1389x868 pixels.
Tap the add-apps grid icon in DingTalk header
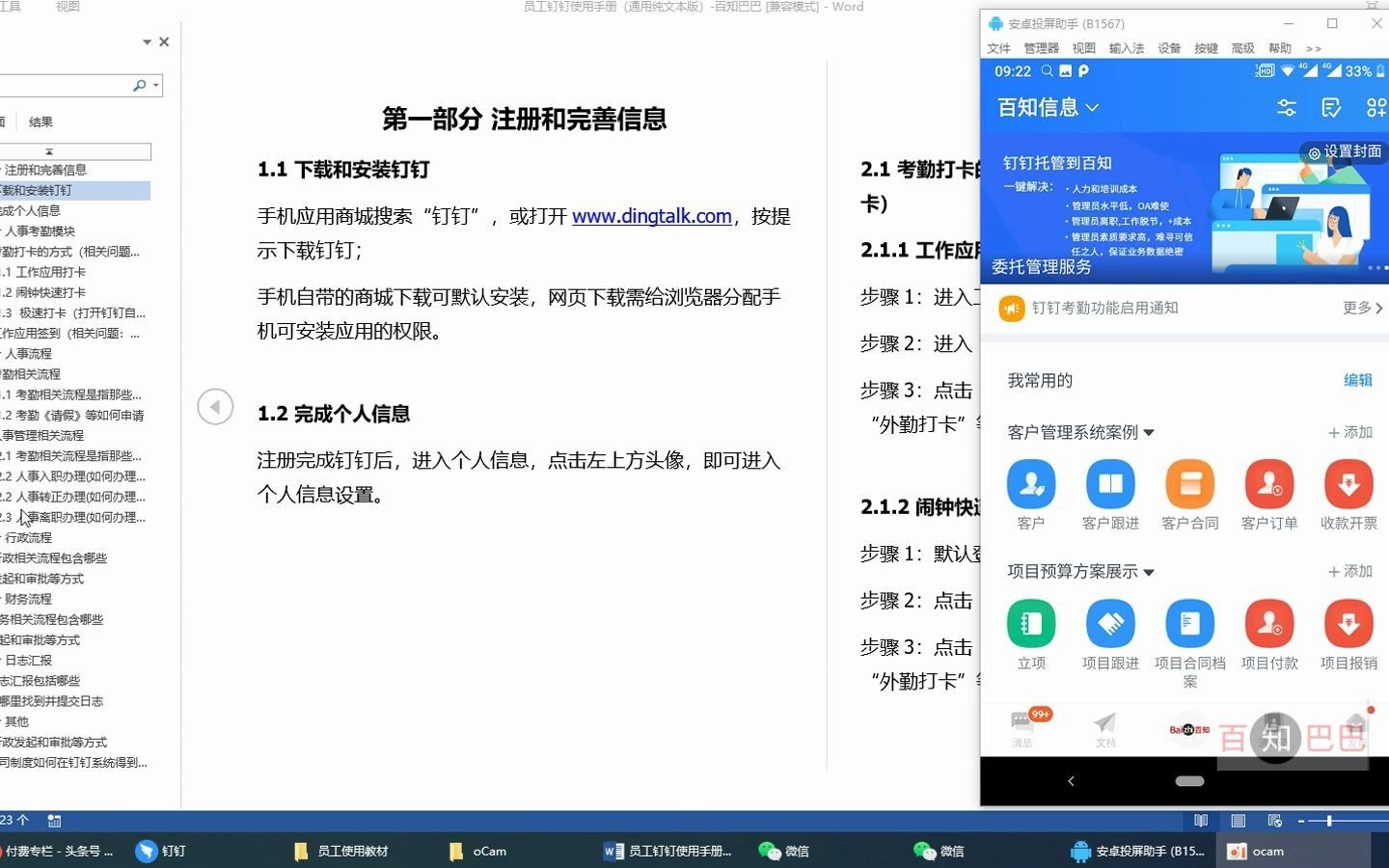click(x=1376, y=108)
